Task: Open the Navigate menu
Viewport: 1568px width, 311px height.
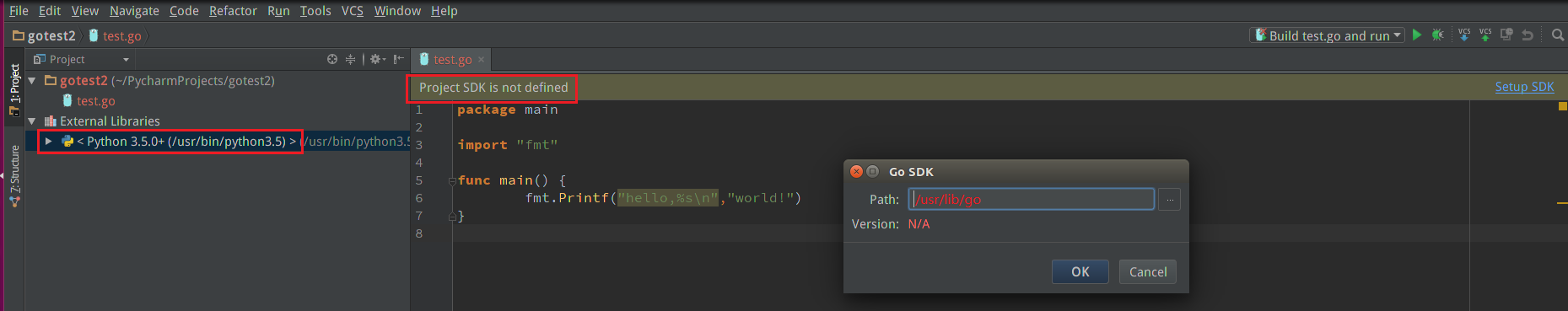Action: 134,11
